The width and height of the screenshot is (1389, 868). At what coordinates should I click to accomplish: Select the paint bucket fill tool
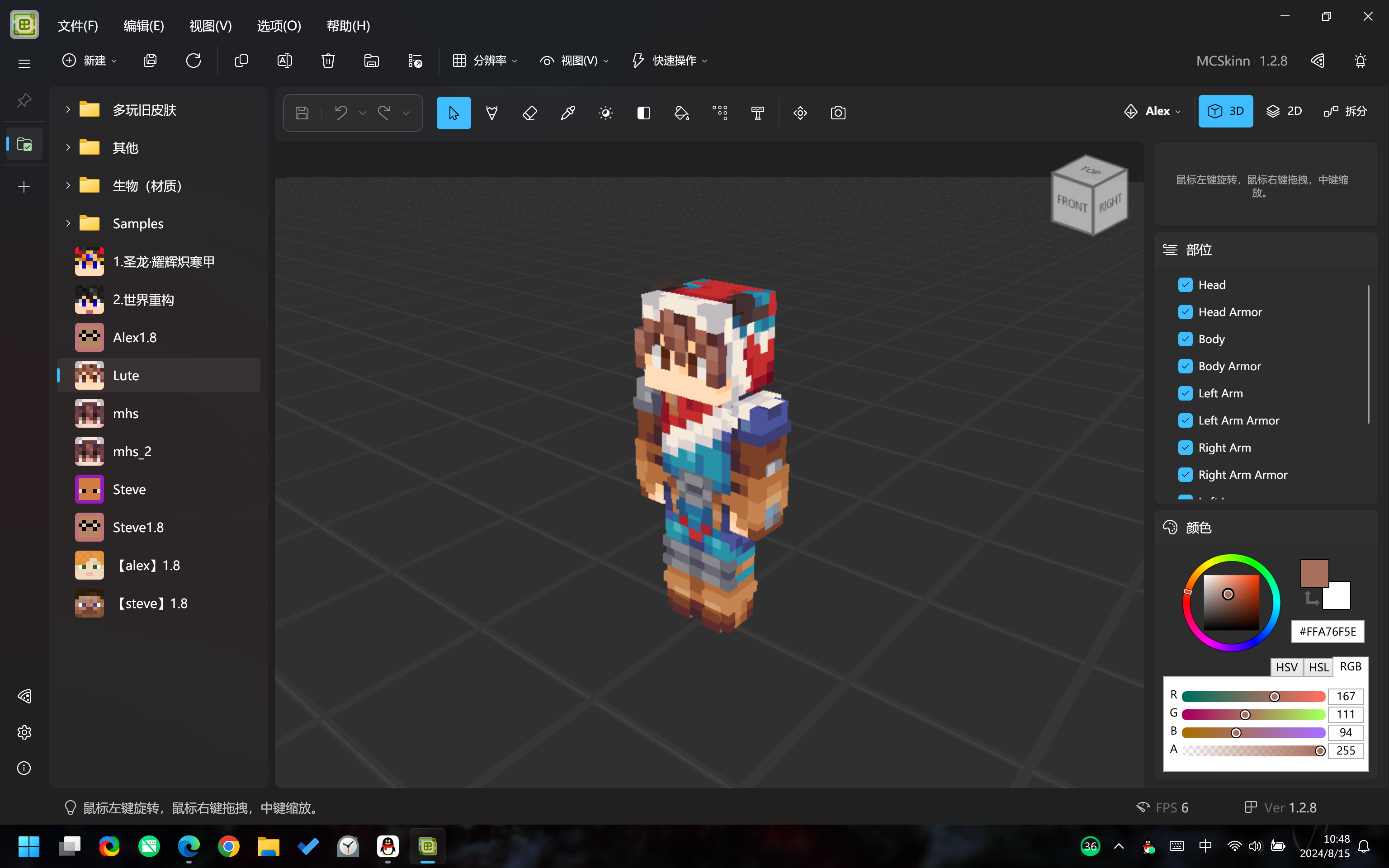pos(681,113)
